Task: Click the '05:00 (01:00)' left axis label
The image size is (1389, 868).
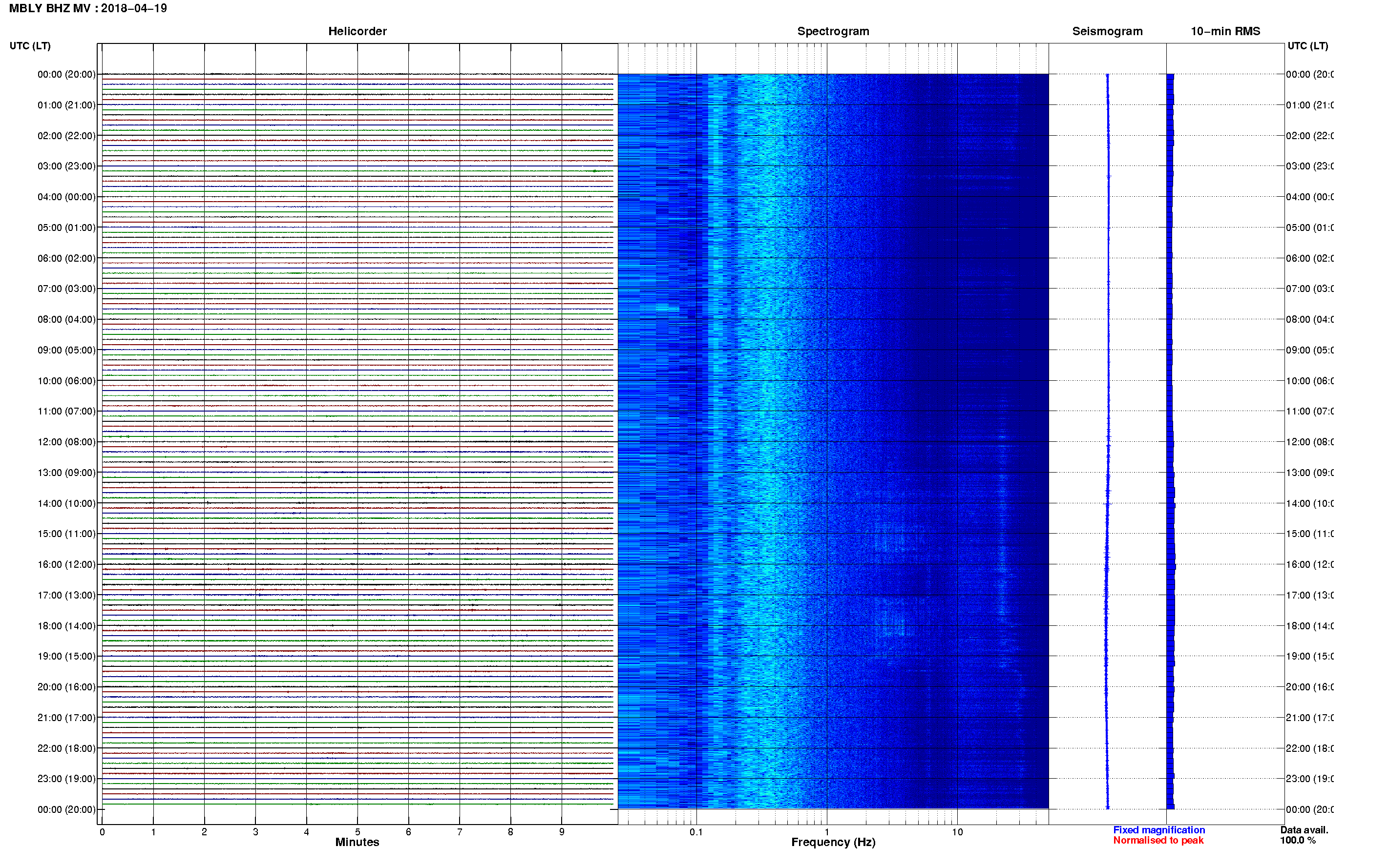Action: 66,228
